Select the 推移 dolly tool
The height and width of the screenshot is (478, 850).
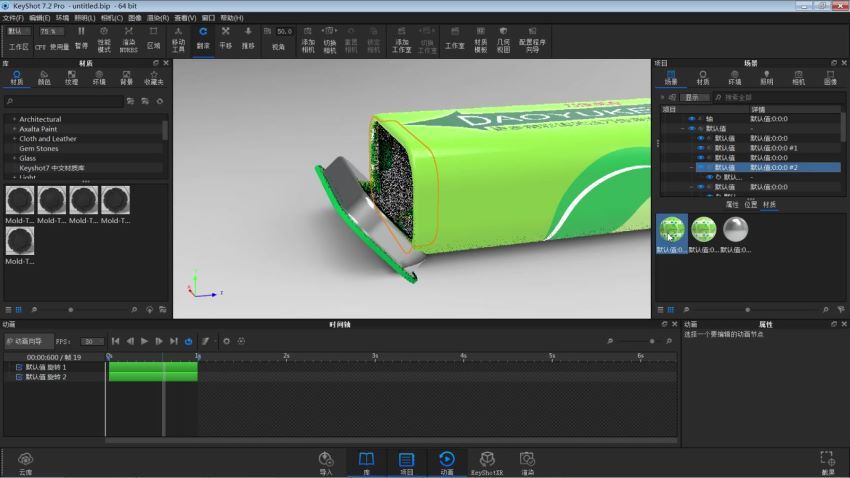point(248,38)
